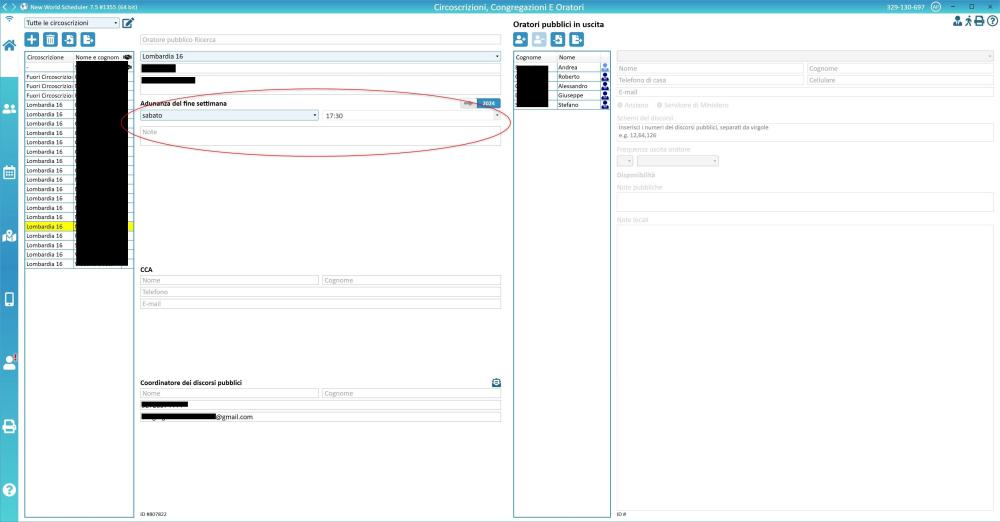Expand the sabato weekday dropdown
The height and width of the screenshot is (522, 1000).
pos(229,116)
